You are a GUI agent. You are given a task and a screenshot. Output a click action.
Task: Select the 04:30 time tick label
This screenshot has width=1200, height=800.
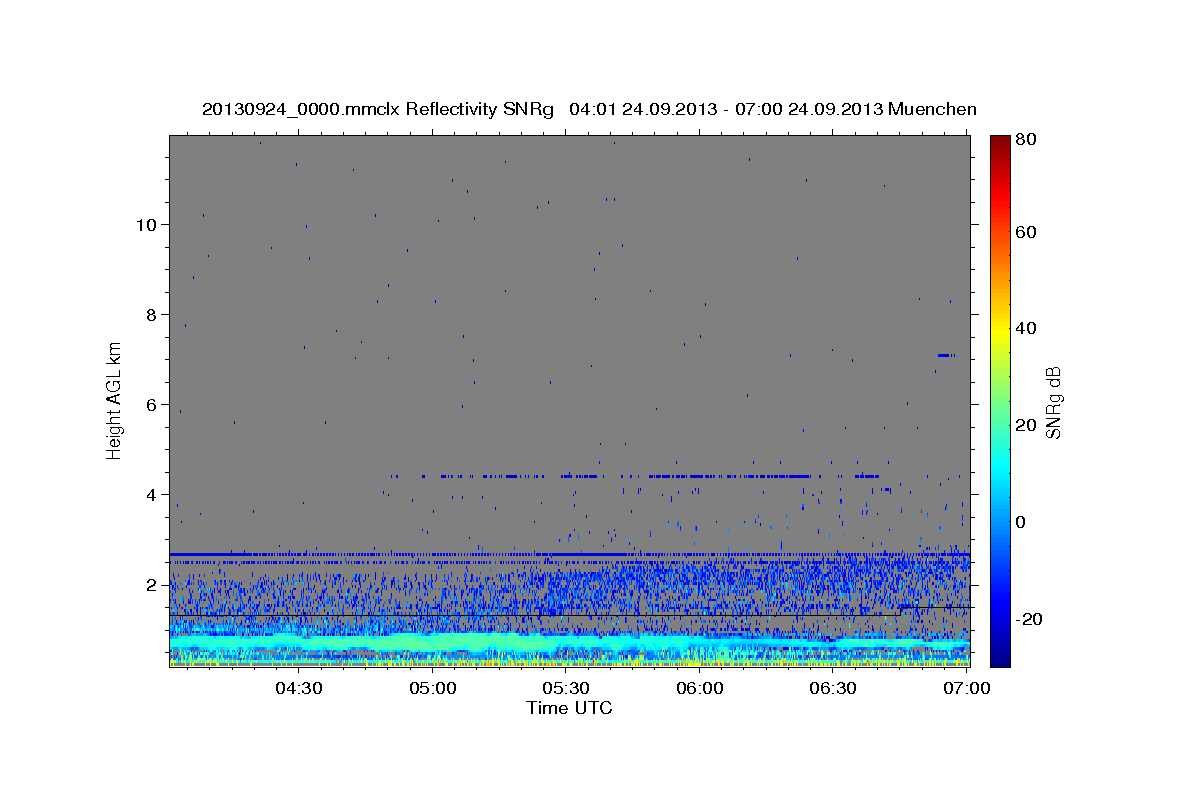point(298,688)
